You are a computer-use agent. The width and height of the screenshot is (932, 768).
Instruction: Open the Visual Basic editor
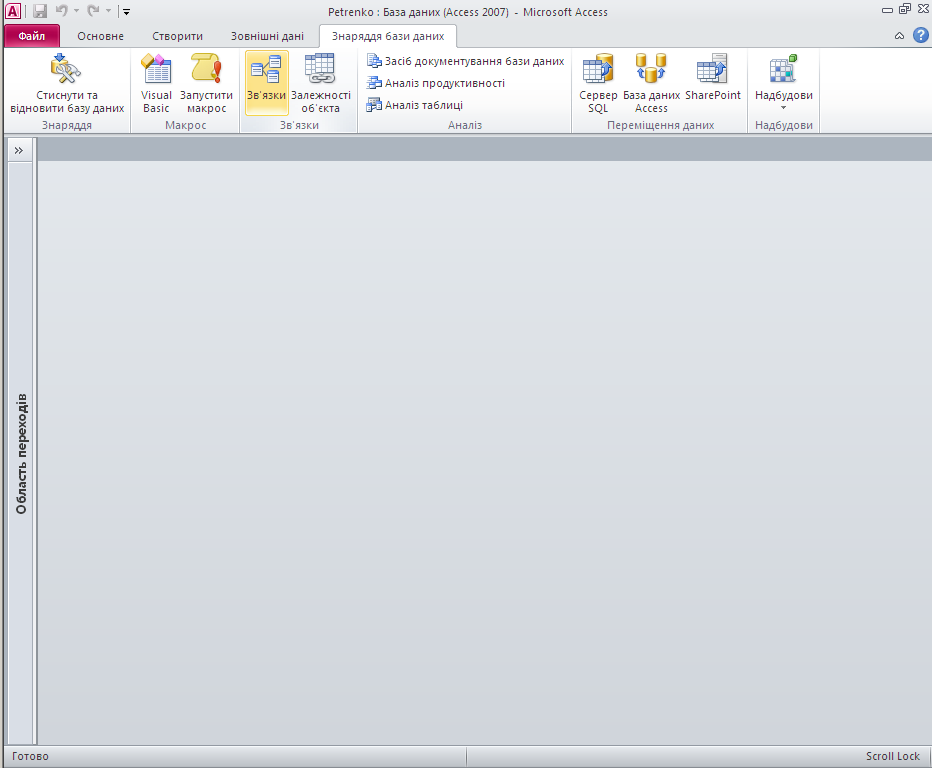156,83
